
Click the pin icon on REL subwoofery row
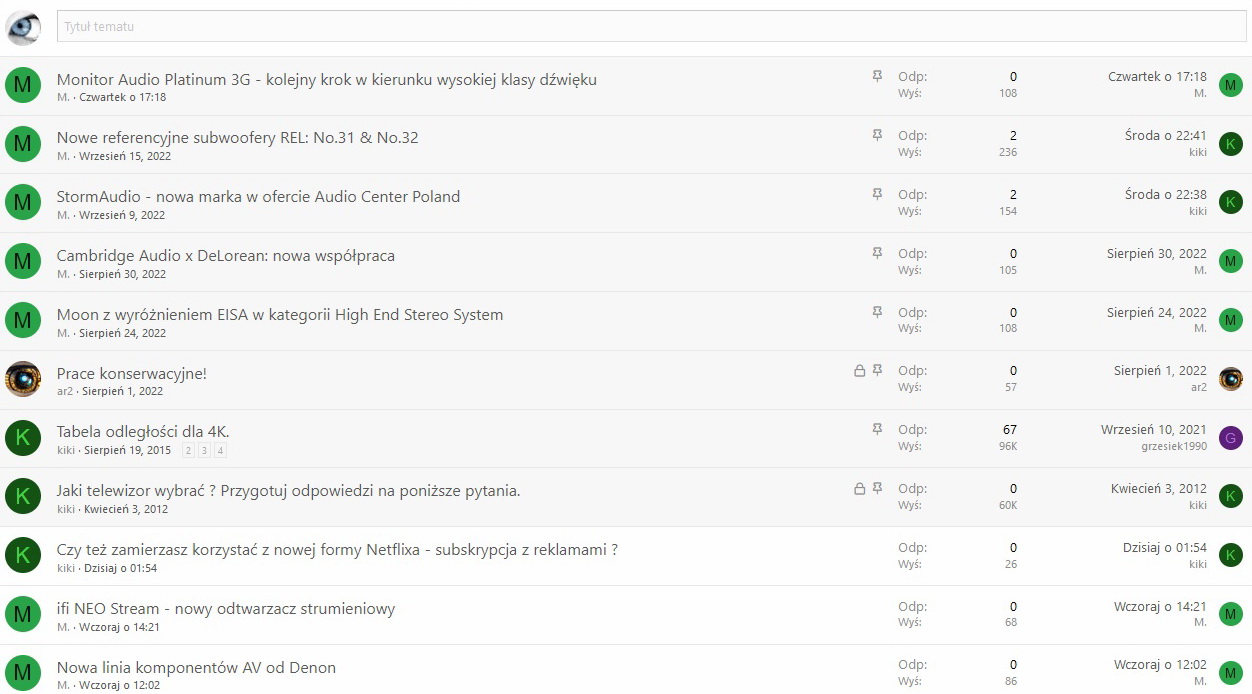point(877,135)
